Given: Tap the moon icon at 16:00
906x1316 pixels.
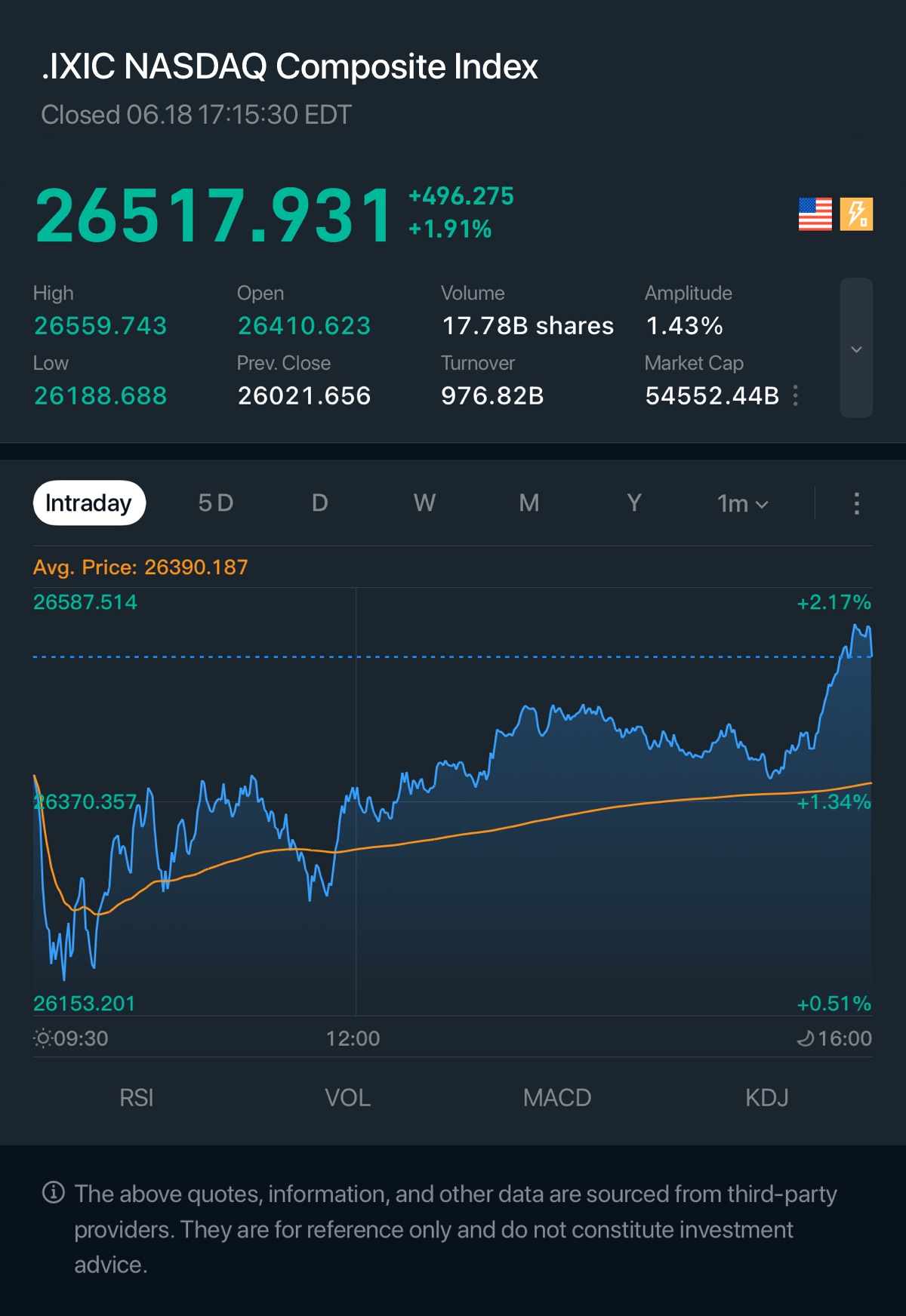Looking at the screenshot, I should [806, 1039].
